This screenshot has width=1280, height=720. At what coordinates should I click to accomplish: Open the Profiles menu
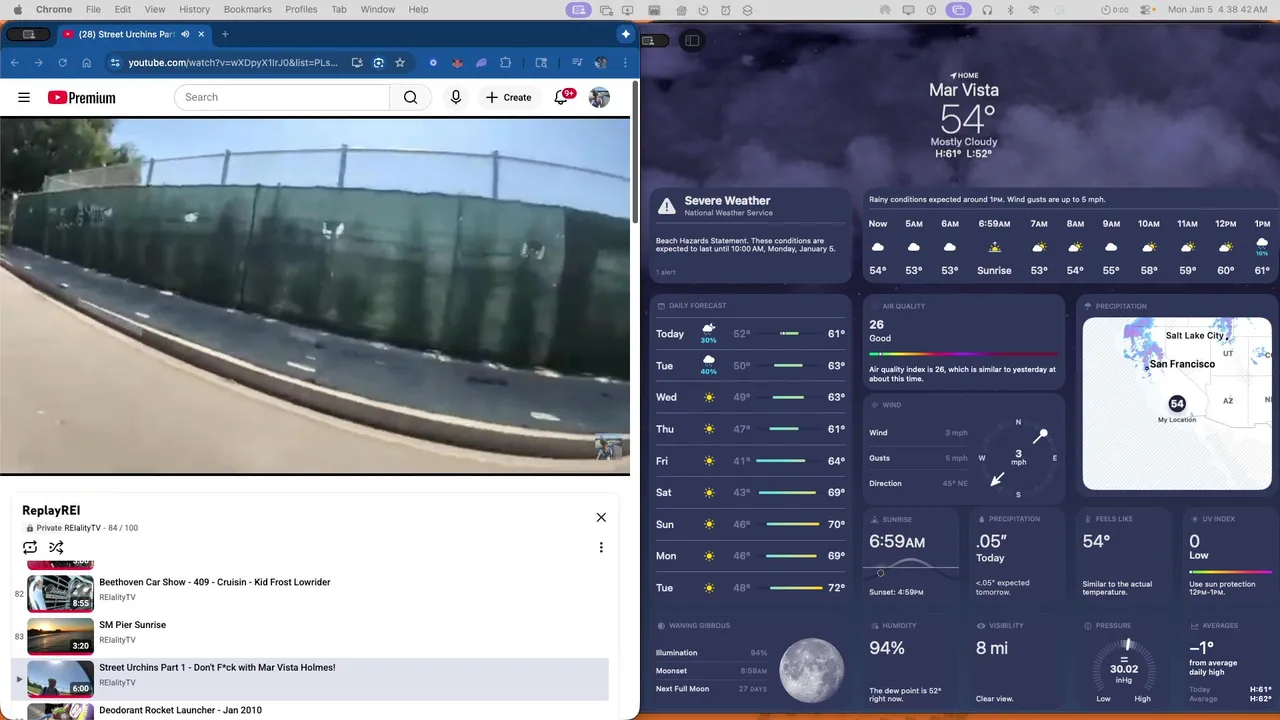[x=301, y=10]
